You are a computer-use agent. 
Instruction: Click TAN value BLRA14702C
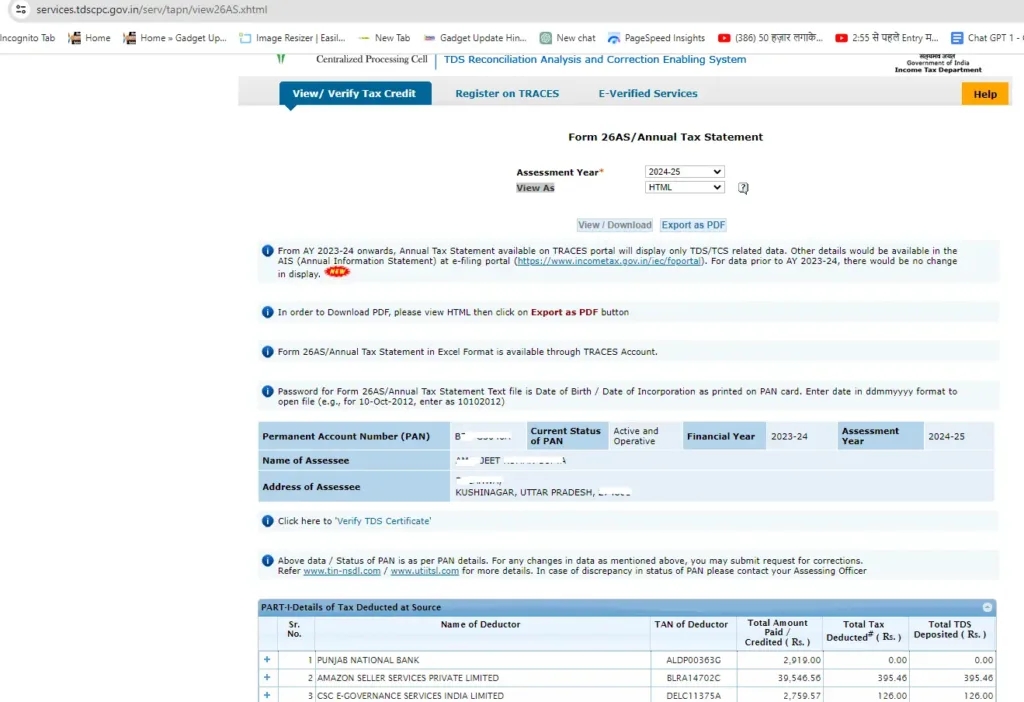pos(693,678)
